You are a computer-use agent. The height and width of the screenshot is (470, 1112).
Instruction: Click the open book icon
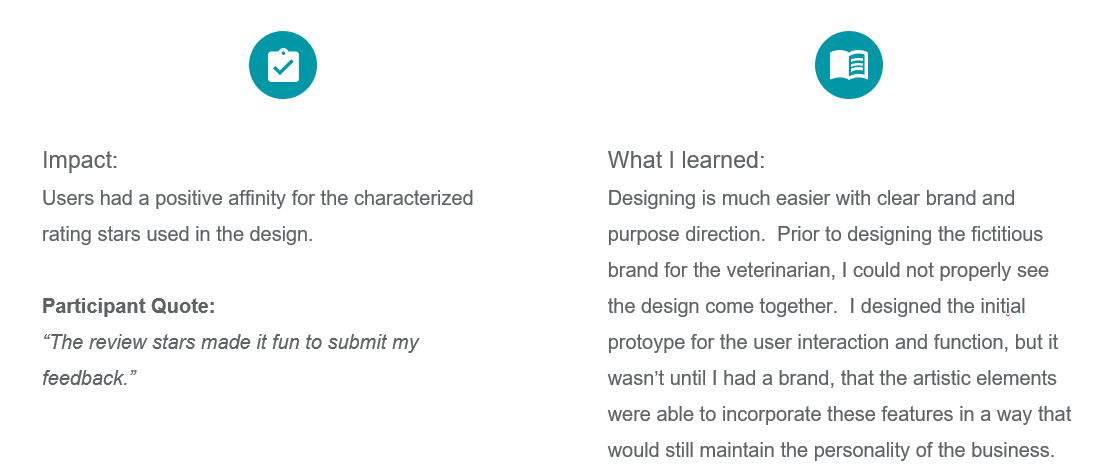point(849,65)
